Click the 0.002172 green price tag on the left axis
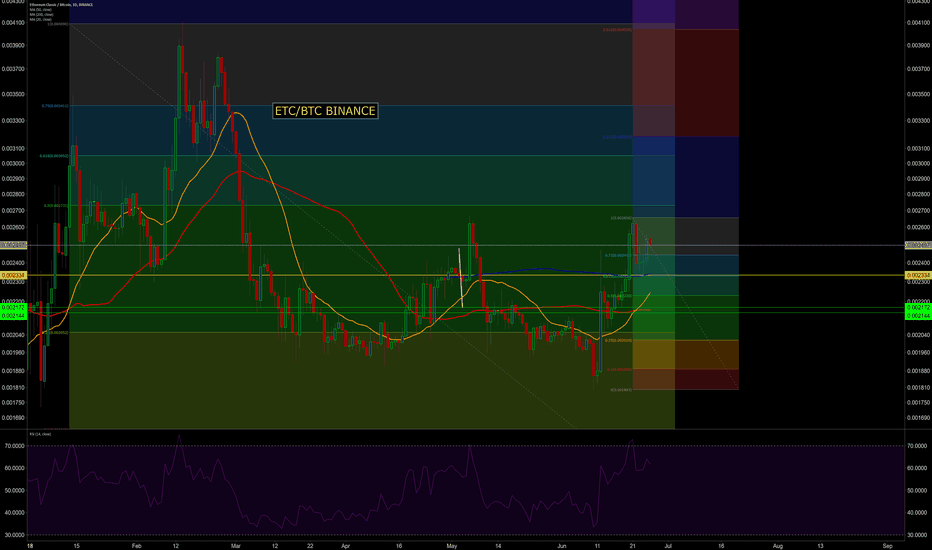 (14, 307)
